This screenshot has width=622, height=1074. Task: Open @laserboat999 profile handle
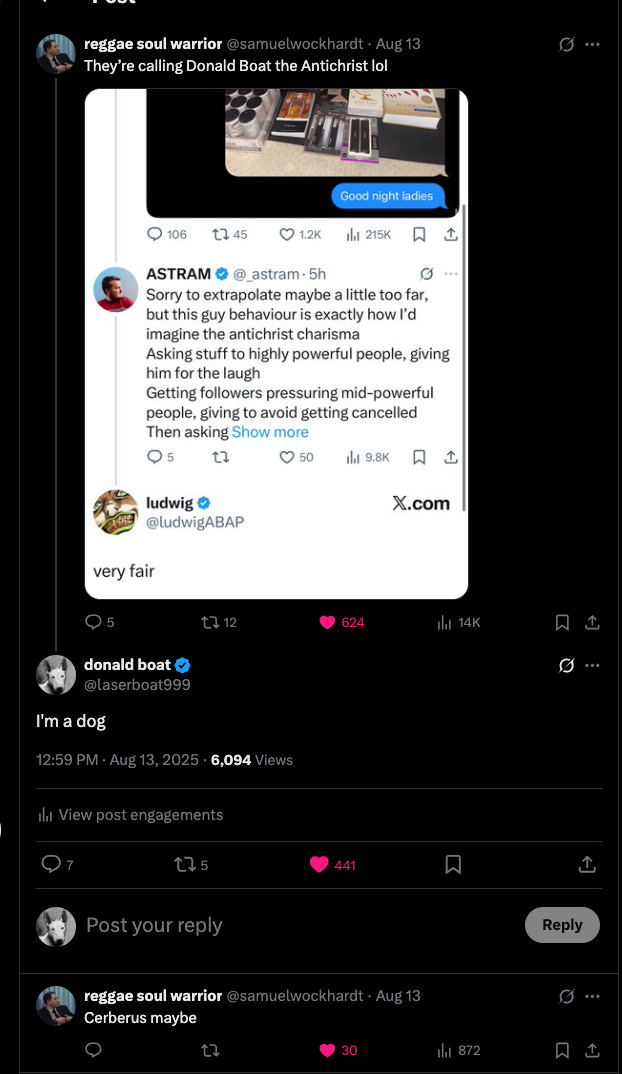click(137, 685)
